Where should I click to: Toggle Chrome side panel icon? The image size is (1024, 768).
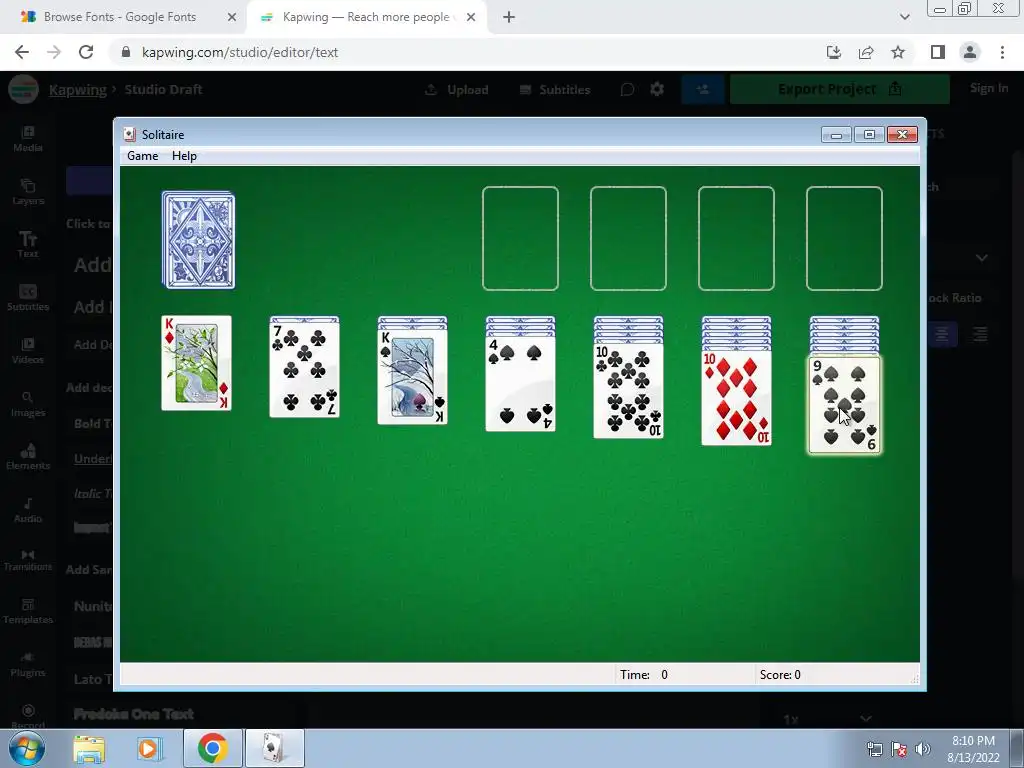[938, 52]
